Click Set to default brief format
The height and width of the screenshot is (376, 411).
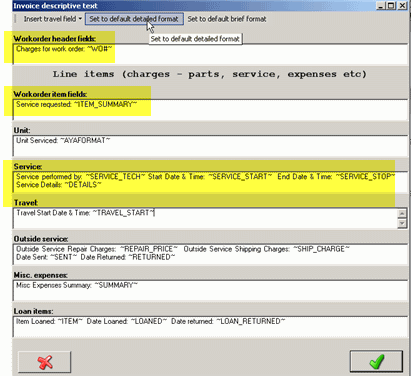[227, 19]
